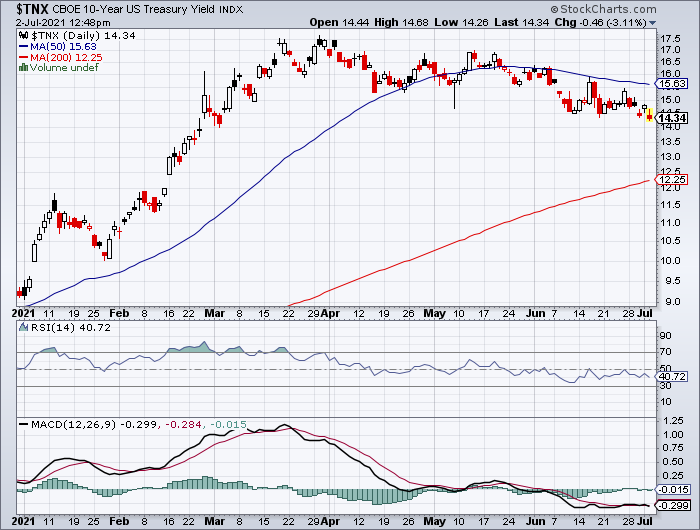Image resolution: width=700 pixels, height=530 pixels.
Task: Click the RSI(14) 40.72 indicator label
Action: [71, 327]
